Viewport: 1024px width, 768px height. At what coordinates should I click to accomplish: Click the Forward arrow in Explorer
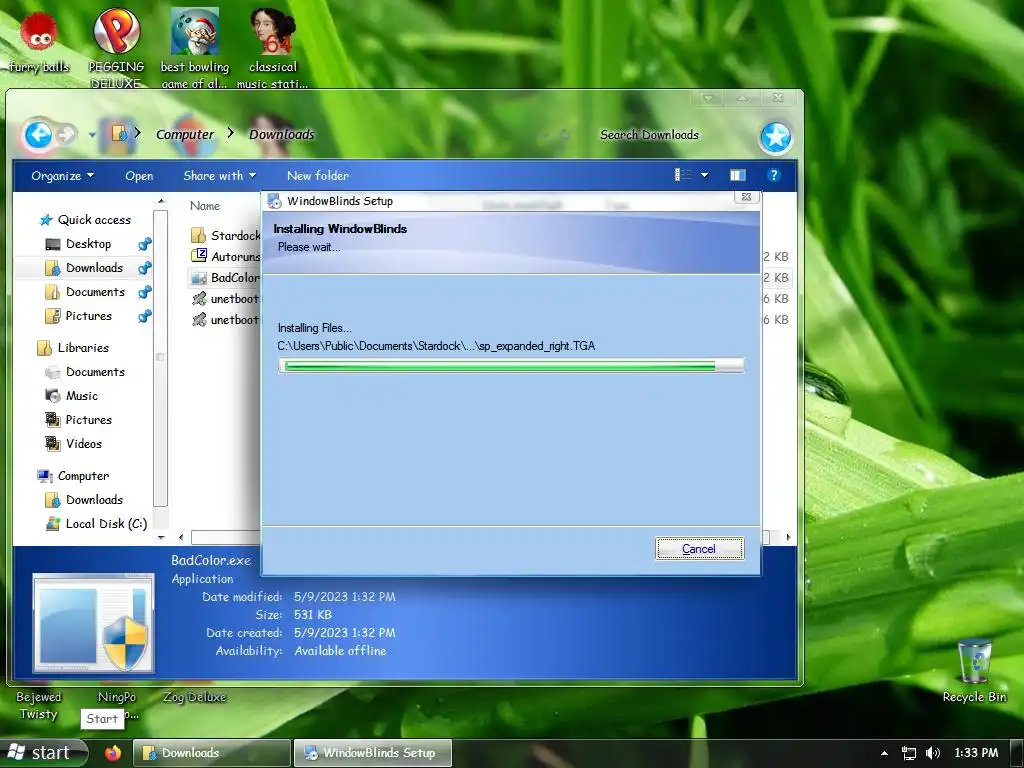click(x=65, y=135)
